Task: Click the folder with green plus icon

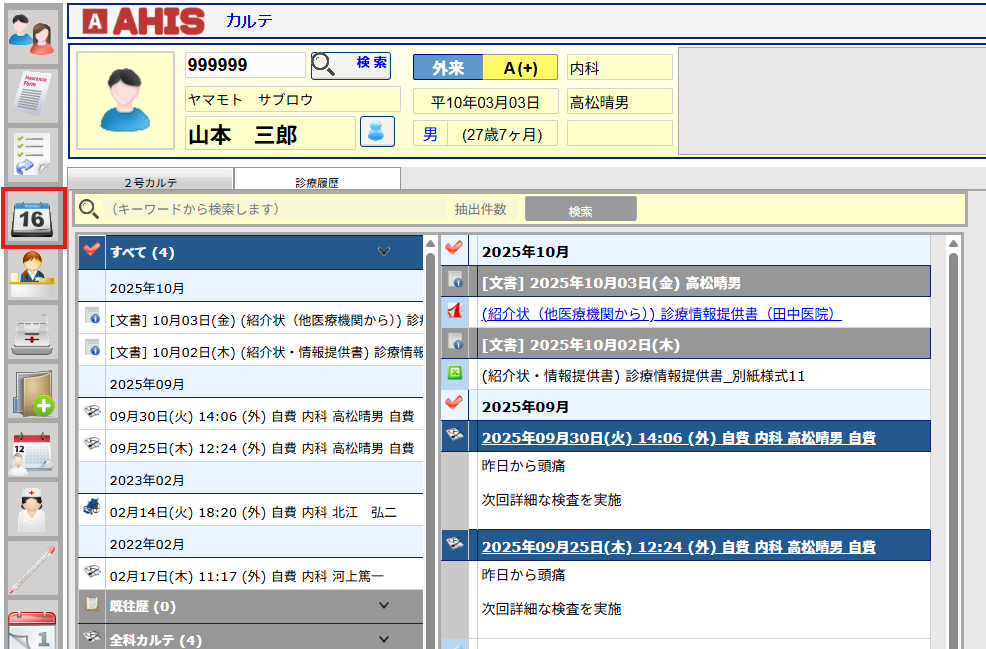Action: pos(32,392)
